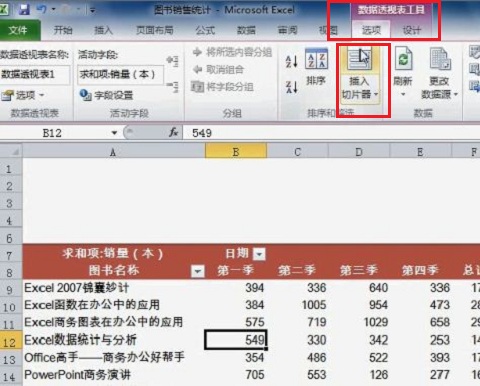Click the collapse entire field icon
Image resolution: width=480 pixels, height=386 pixels.
[x=173, y=87]
